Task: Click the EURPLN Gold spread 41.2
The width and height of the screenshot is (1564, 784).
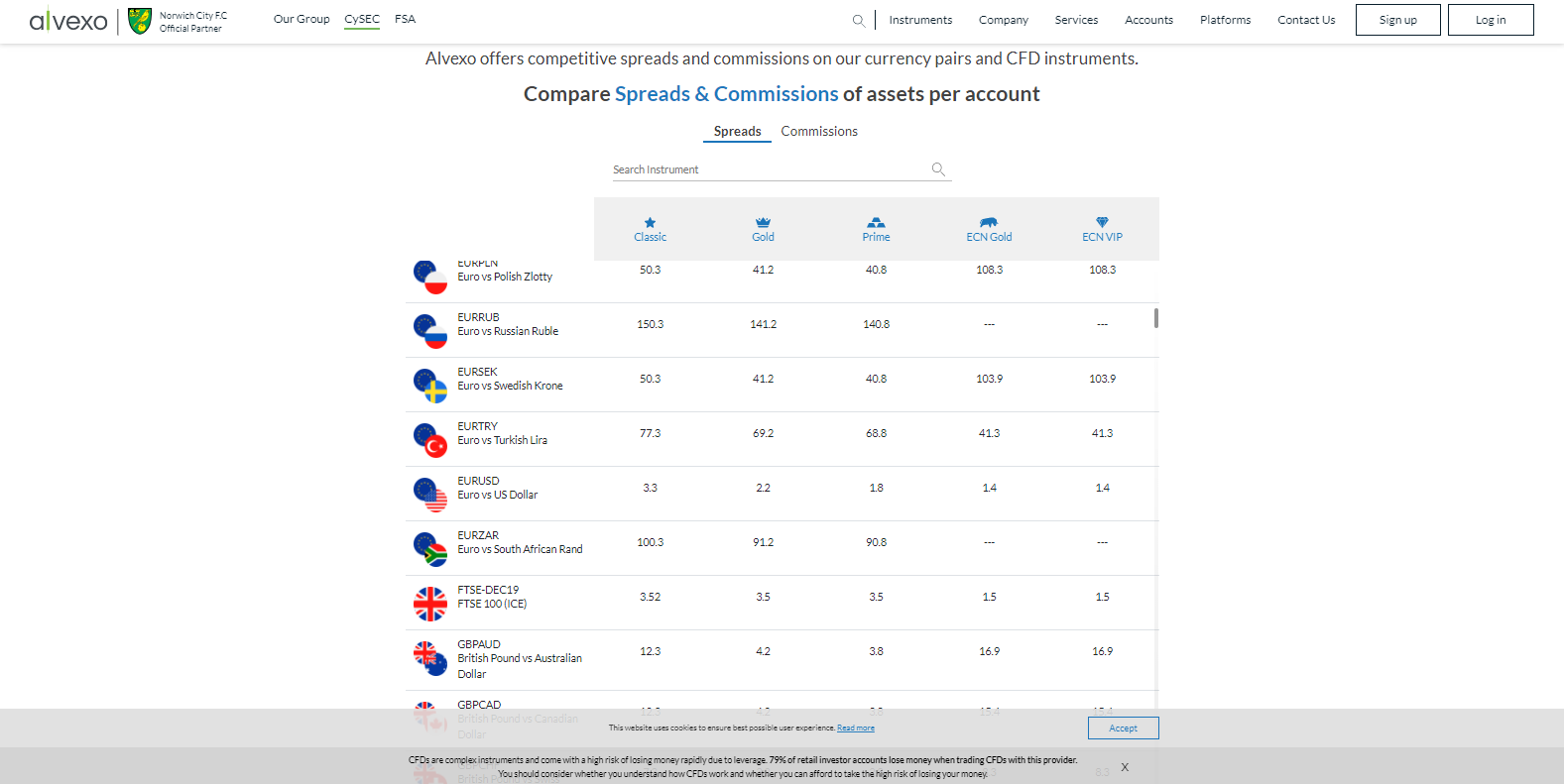Action: point(764,270)
